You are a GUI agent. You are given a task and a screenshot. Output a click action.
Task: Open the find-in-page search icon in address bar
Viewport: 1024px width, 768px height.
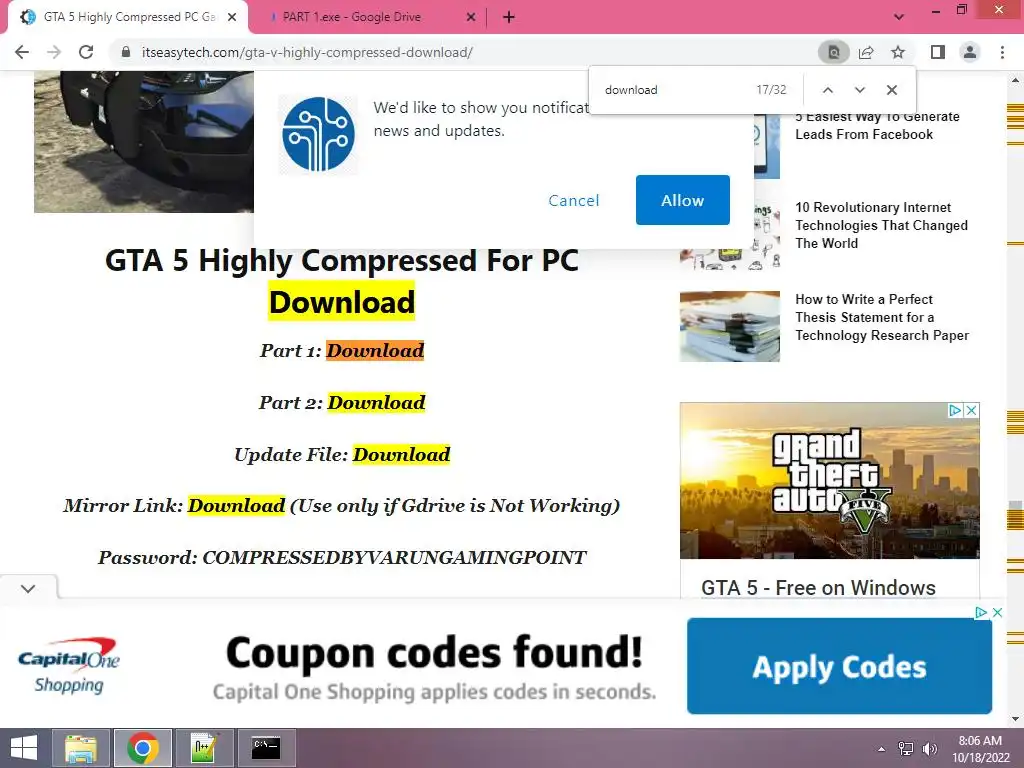pyautogui.click(x=834, y=52)
